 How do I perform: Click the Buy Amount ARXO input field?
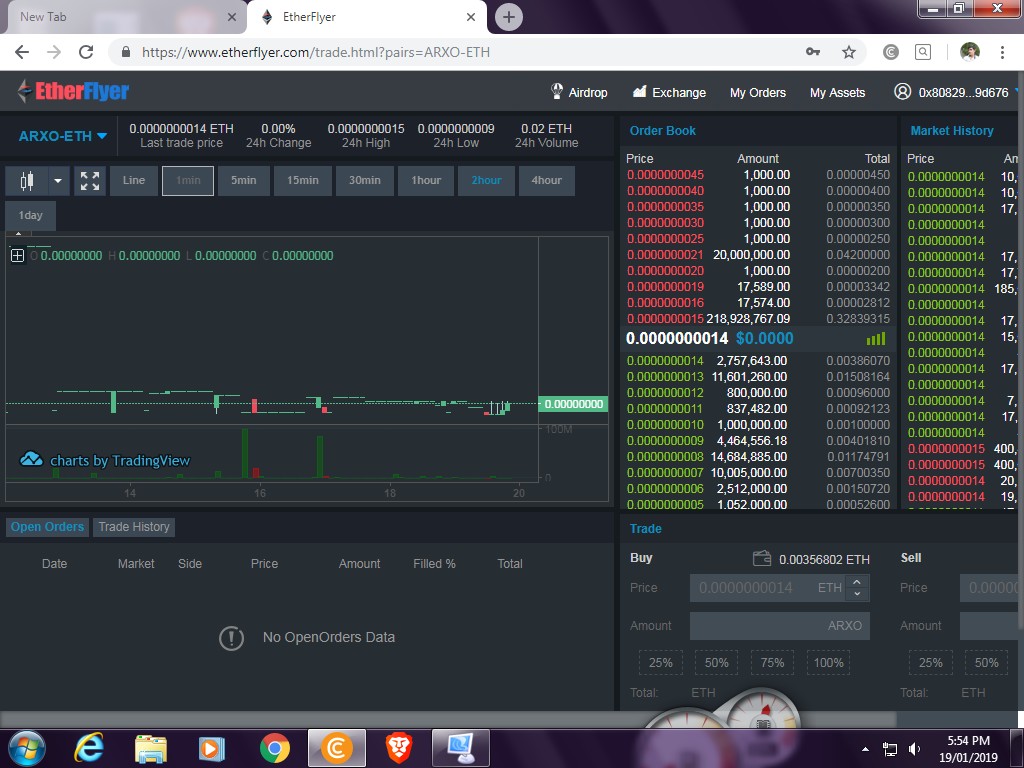[x=780, y=626]
